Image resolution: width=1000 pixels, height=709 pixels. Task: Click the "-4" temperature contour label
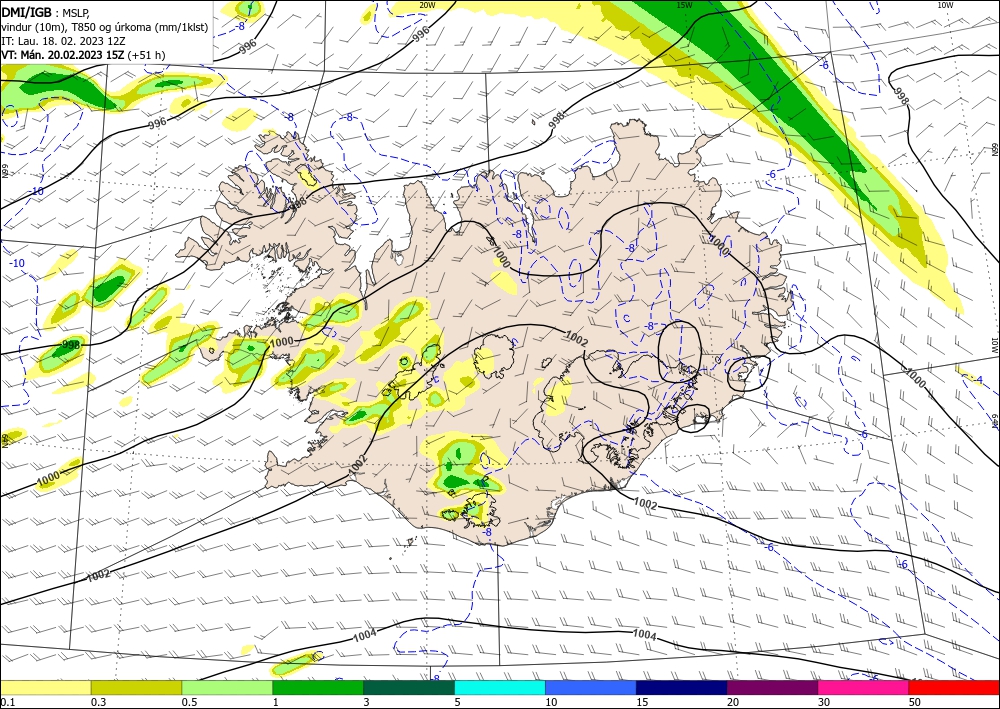(x=978, y=379)
